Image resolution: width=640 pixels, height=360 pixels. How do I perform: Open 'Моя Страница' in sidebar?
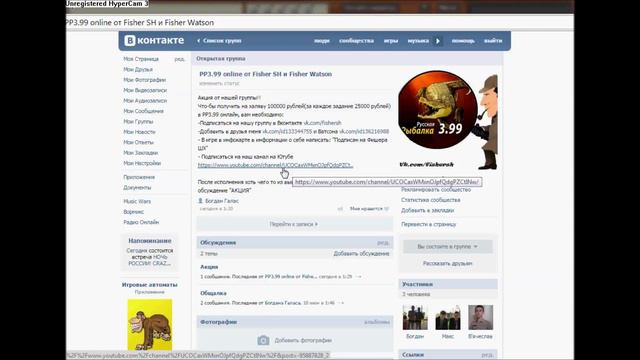point(141,59)
